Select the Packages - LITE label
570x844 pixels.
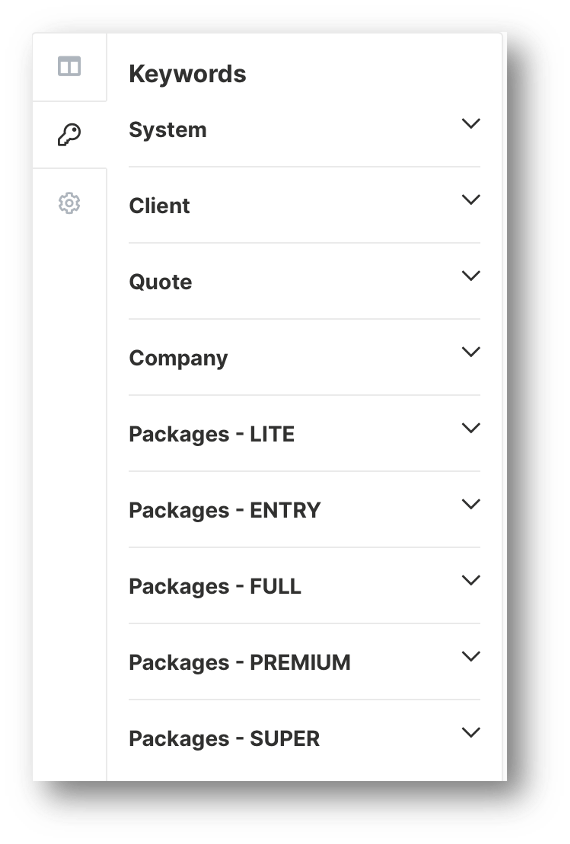(212, 434)
